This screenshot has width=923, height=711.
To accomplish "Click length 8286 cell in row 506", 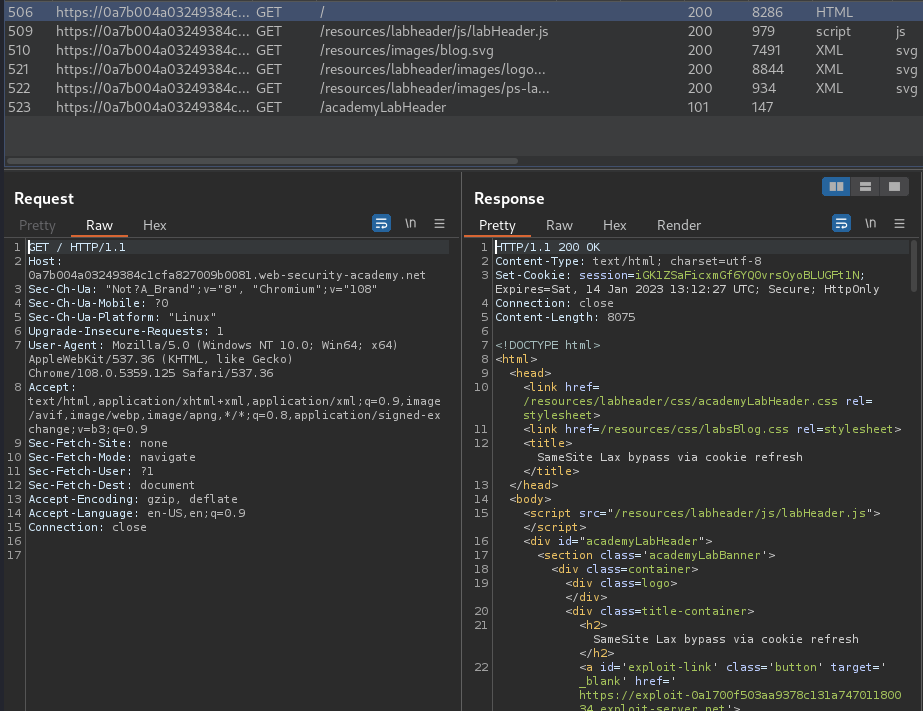I will pos(767,12).
